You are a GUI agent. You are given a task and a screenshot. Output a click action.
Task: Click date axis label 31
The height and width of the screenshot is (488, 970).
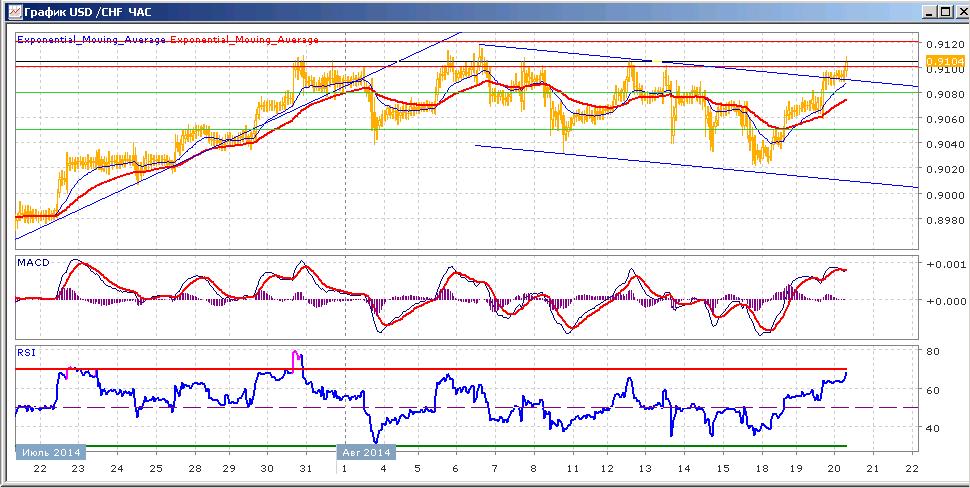pos(306,469)
